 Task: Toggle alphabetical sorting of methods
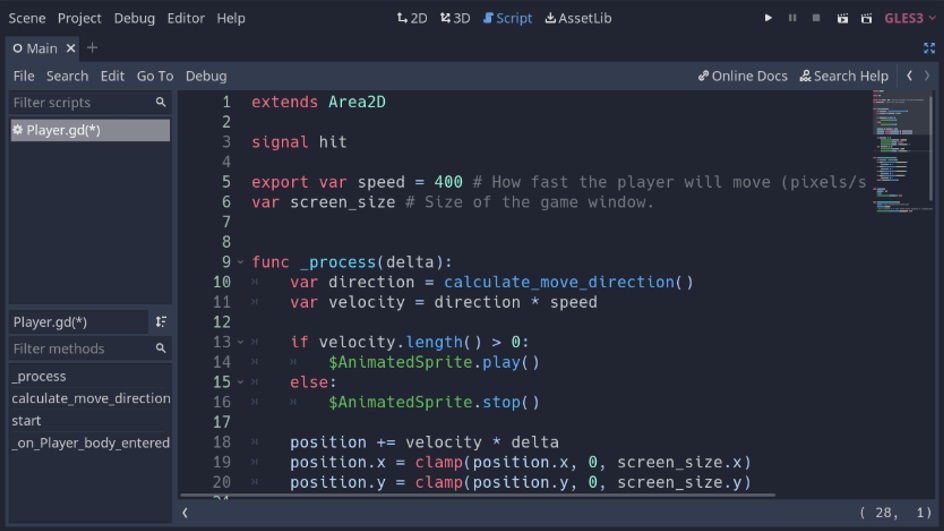point(161,322)
